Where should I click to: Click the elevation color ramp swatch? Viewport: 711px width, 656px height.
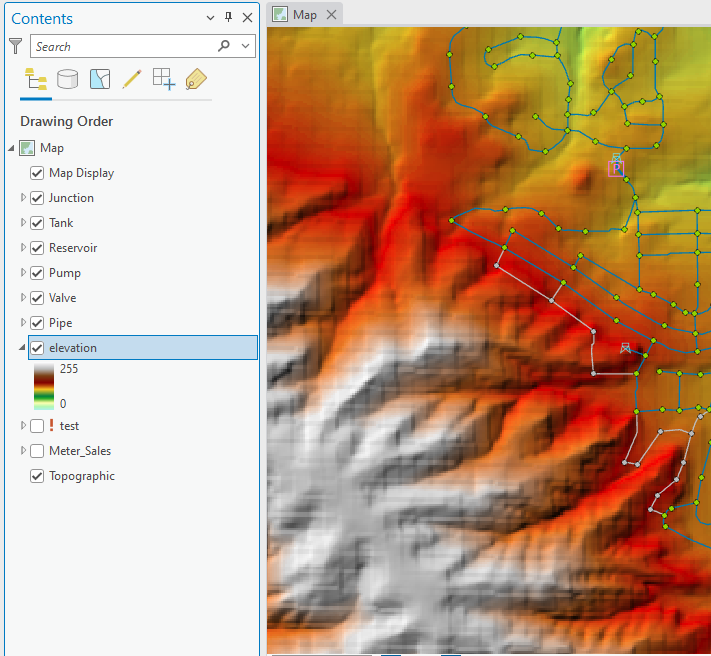pos(44,387)
